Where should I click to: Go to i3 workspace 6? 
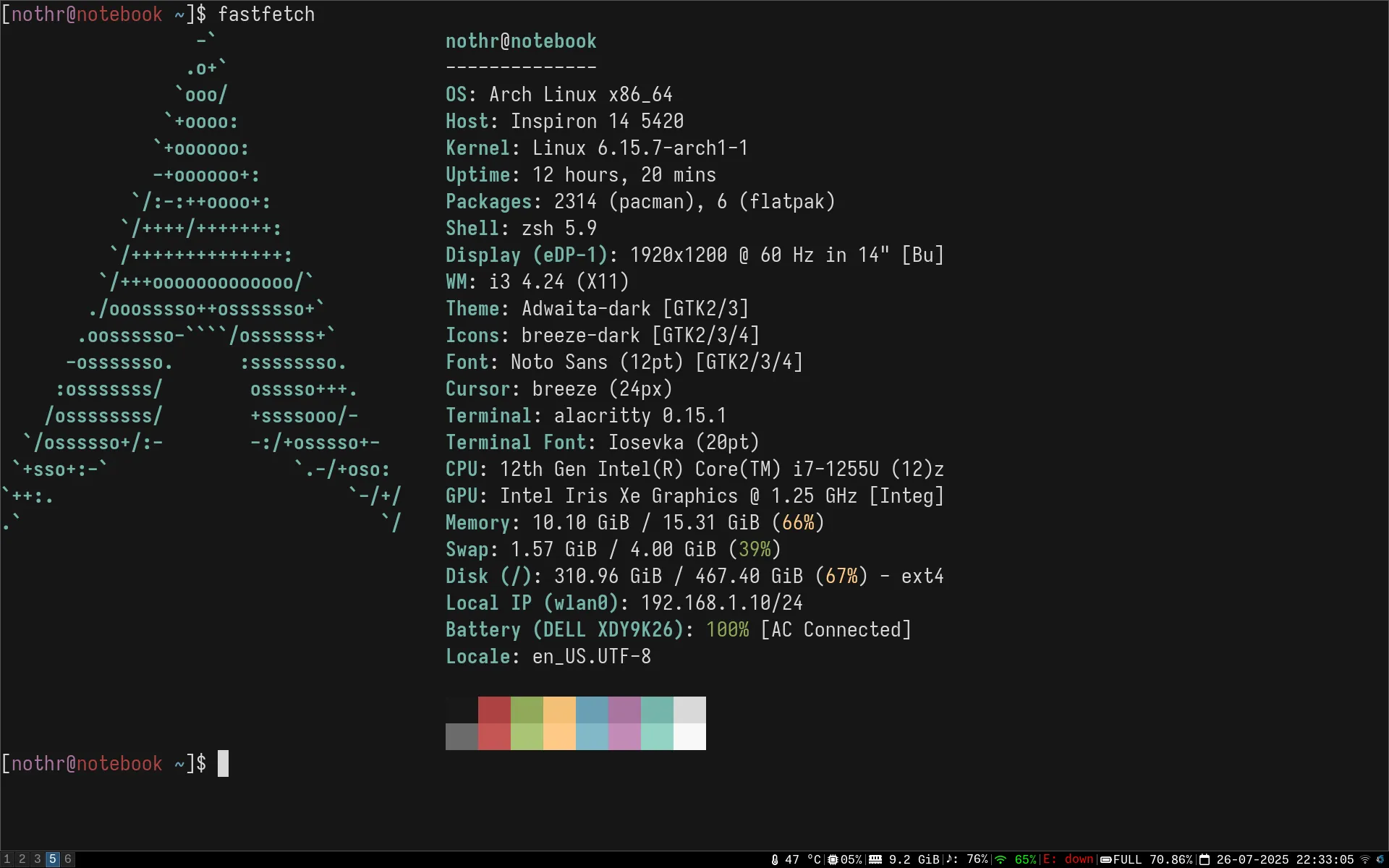pos(68,859)
